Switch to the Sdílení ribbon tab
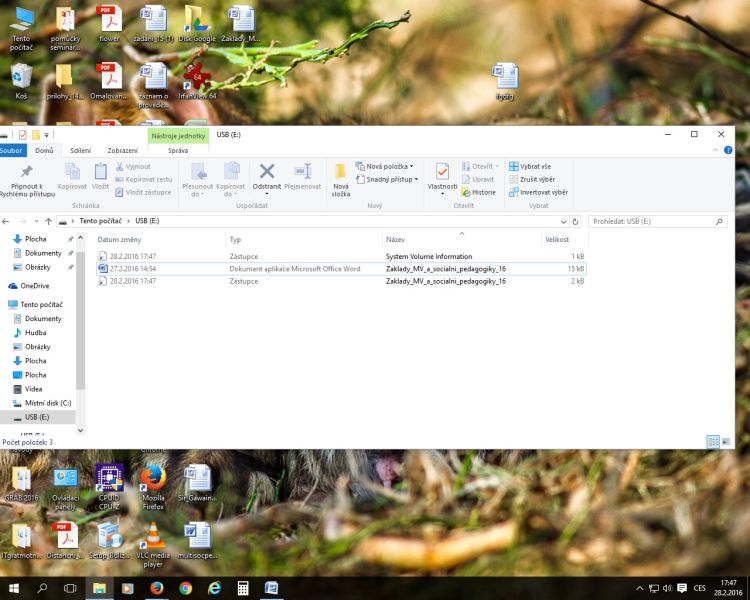The image size is (750, 600). 80,150
